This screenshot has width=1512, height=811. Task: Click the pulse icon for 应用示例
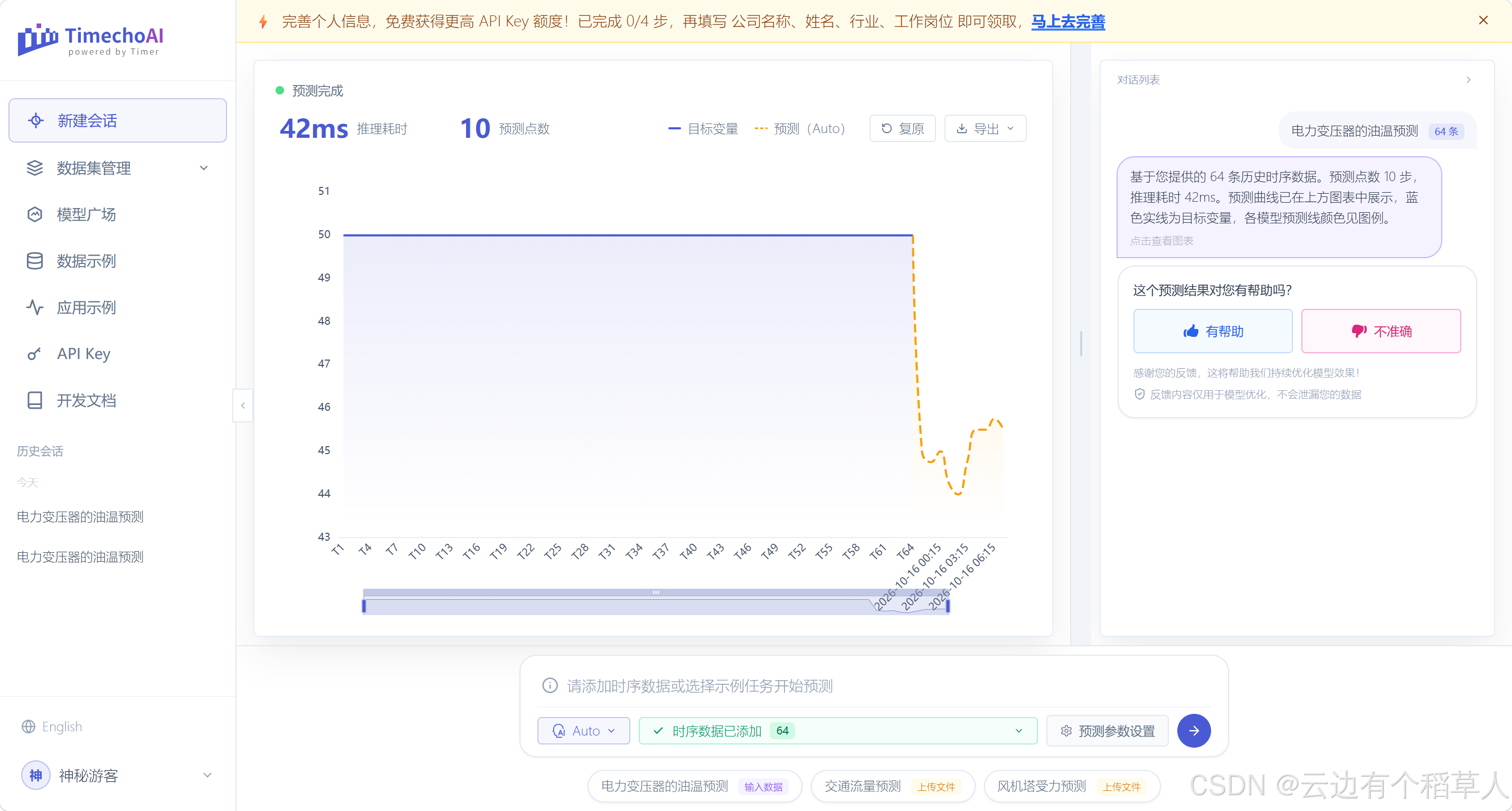click(35, 307)
